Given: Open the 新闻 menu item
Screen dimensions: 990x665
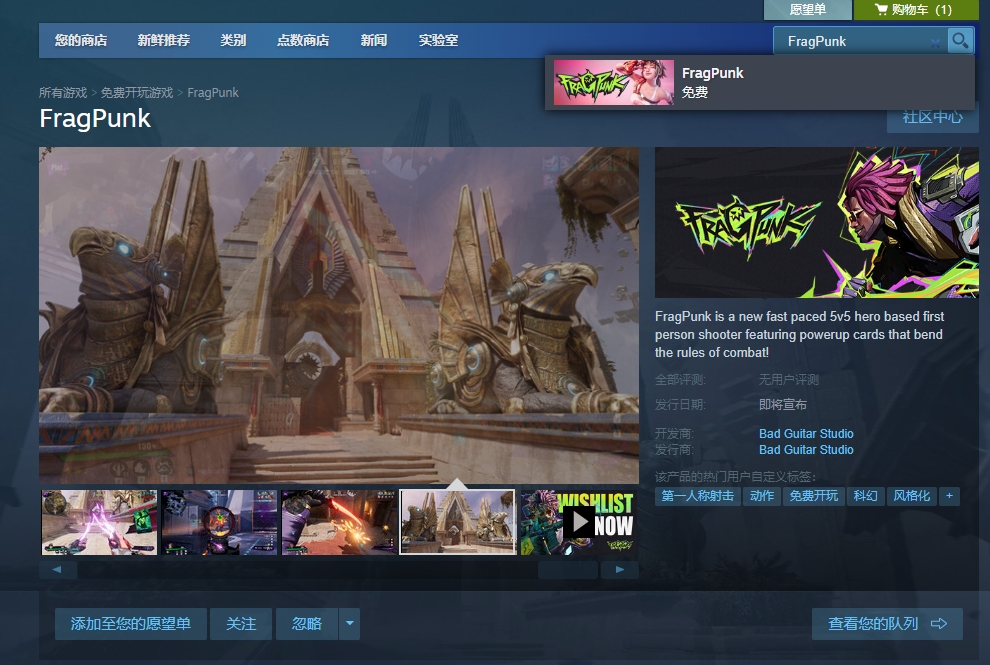Looking at the screenshot, I should [x=374, y=40].
